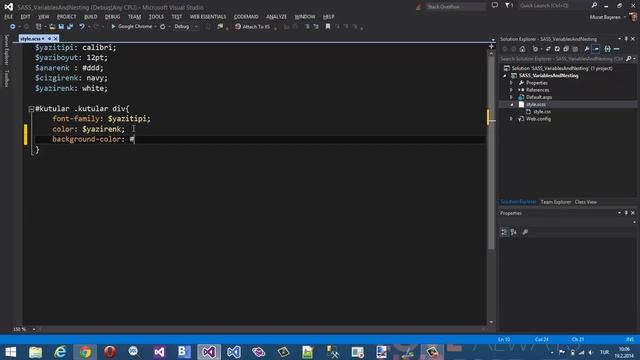Open Google Chrome from the taskbar
Viewport: 640px width, 360px height.
[85, 352]
